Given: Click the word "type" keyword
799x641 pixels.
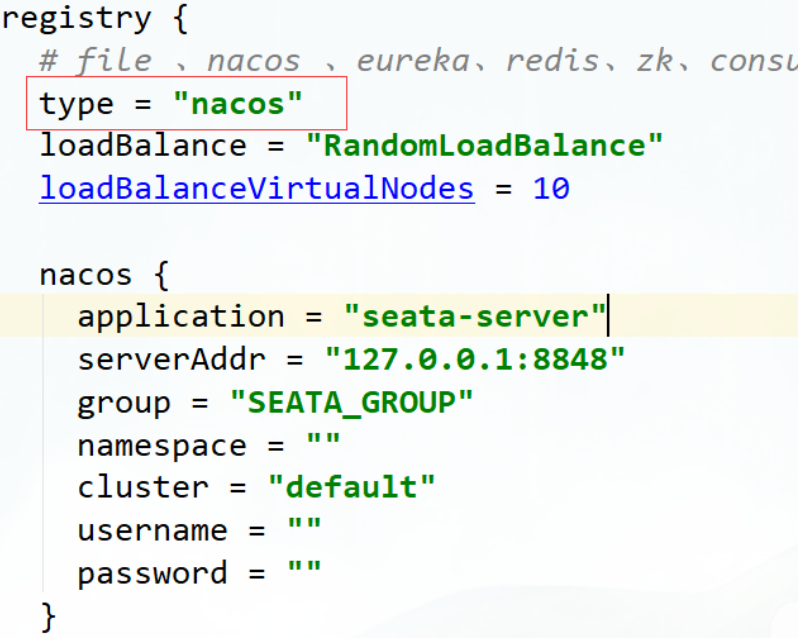Looking at the screenshot, I should point(76,105).
